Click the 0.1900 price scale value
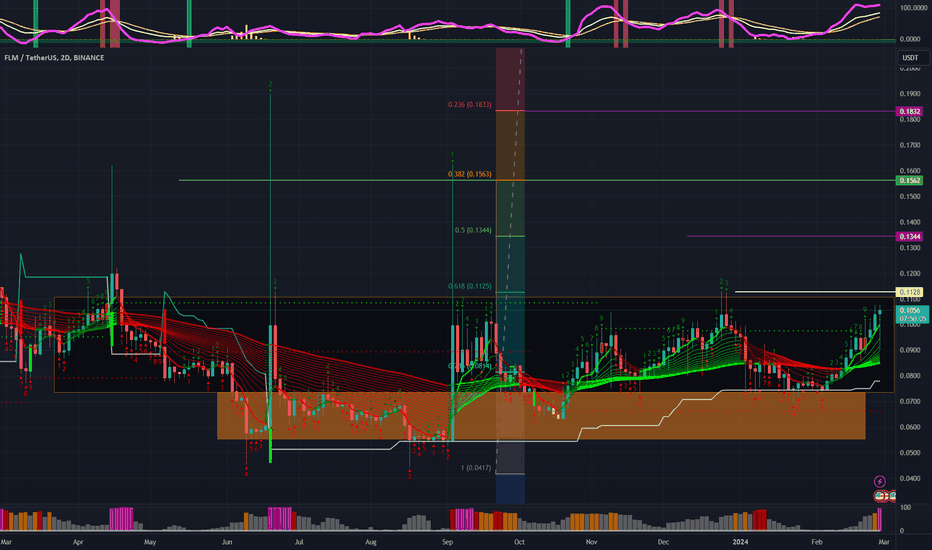This screenshot has height=550, width=932. click(x=911, y=94)
